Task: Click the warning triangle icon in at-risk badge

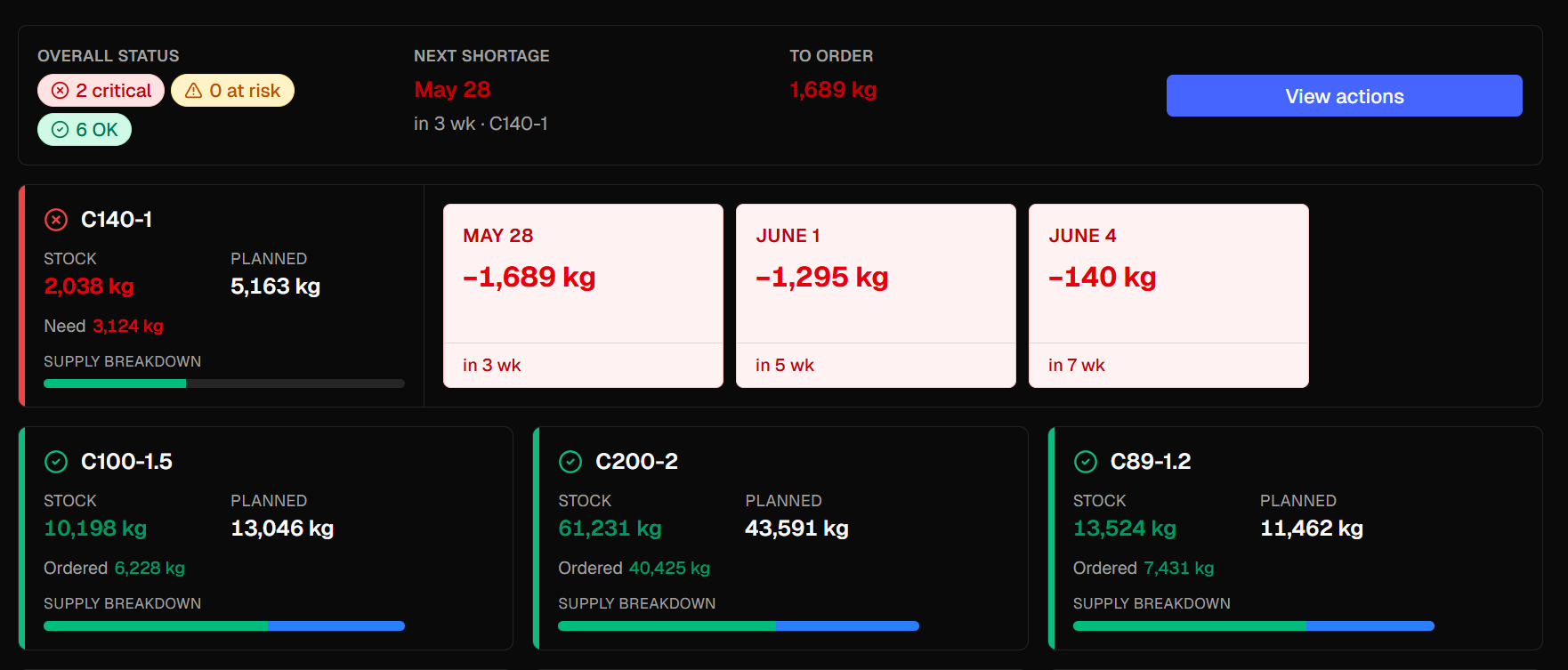Action: [x=193, y=91]
